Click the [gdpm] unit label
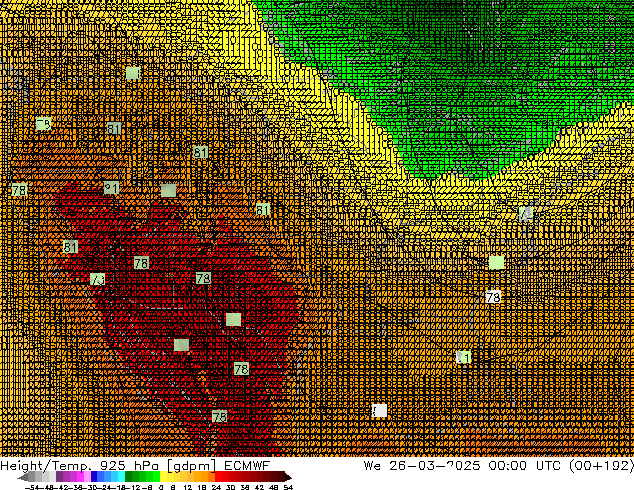 pyautogui.click(x=192, y=466)
